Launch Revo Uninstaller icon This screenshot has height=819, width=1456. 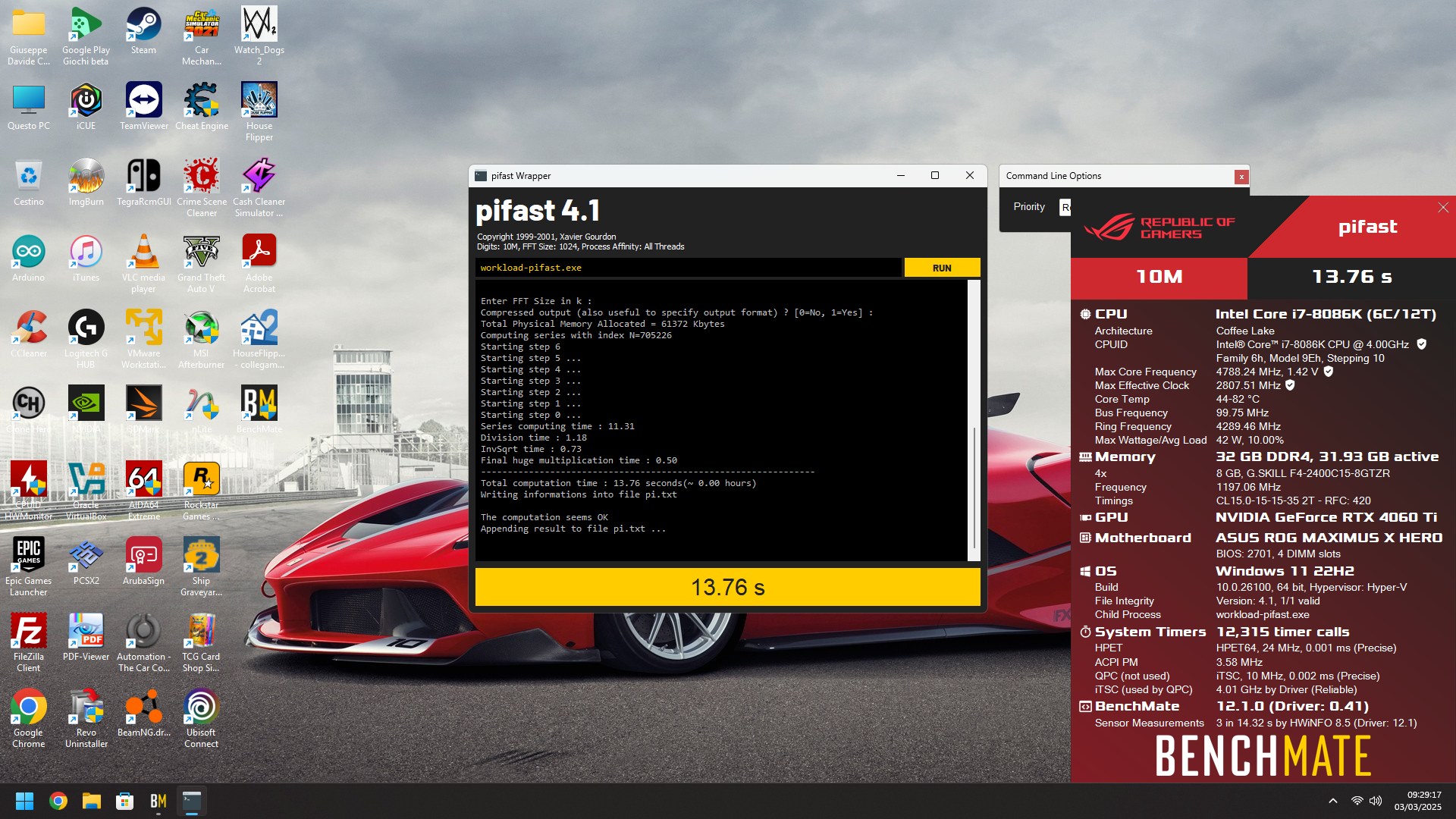click(86, 719)
